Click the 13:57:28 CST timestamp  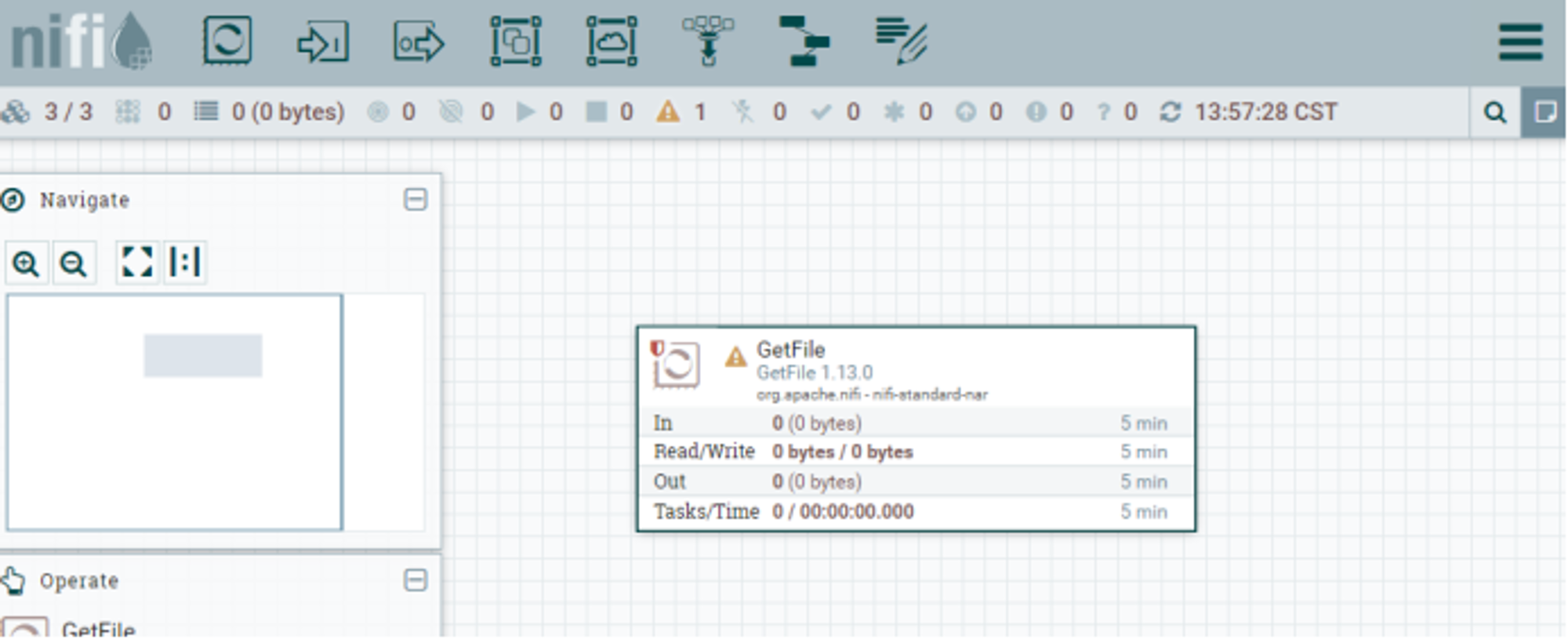pos(1266,112)
